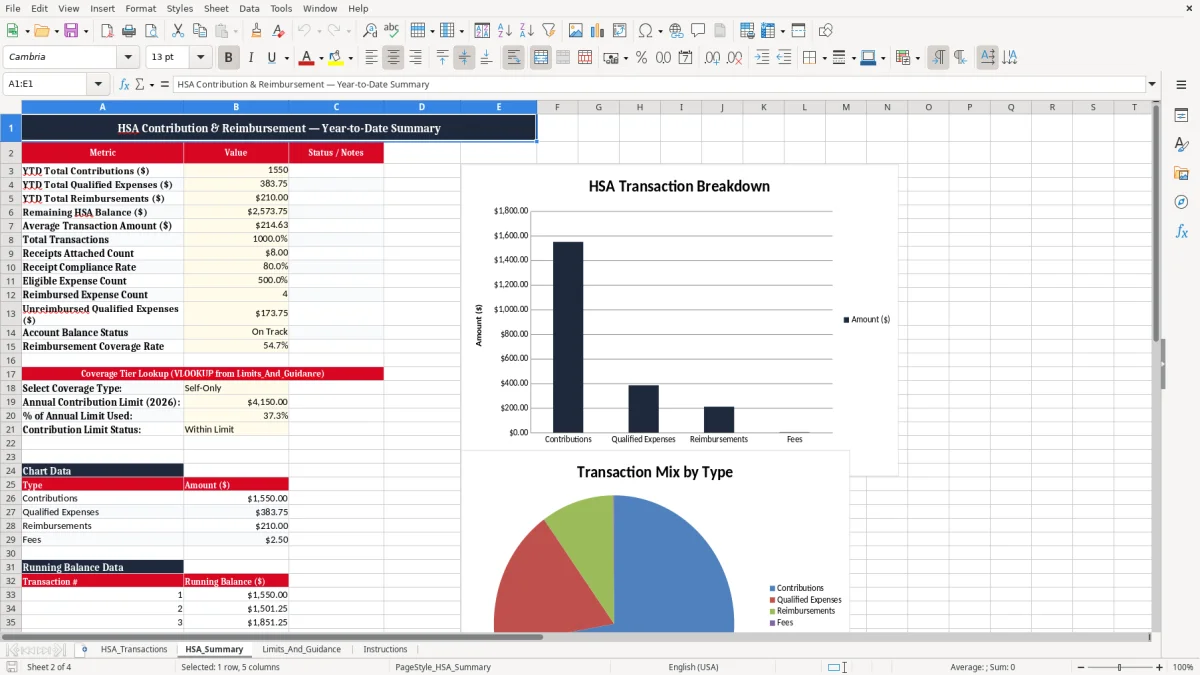Clear direct formatting

(x=277, y=31)
